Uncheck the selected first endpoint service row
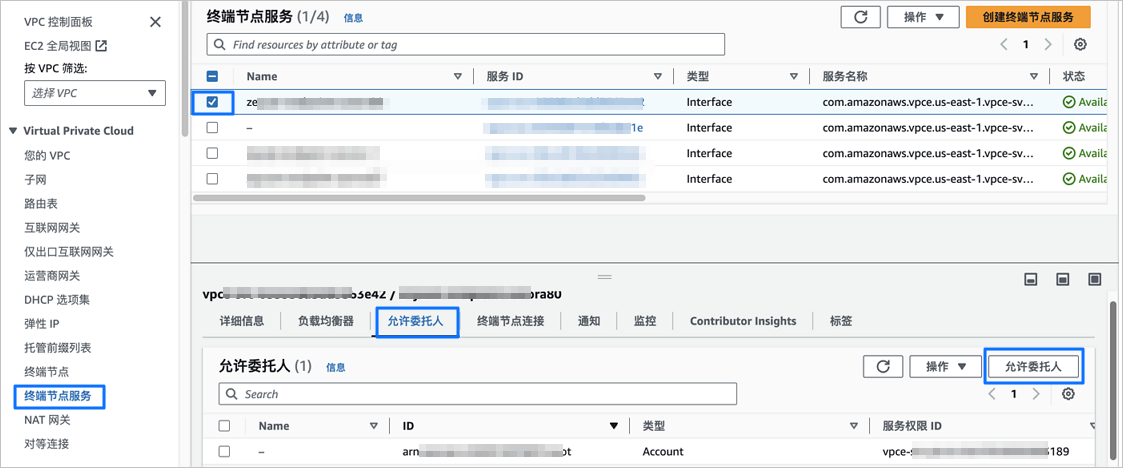1123x468 pixels. [x=212, y=102]
